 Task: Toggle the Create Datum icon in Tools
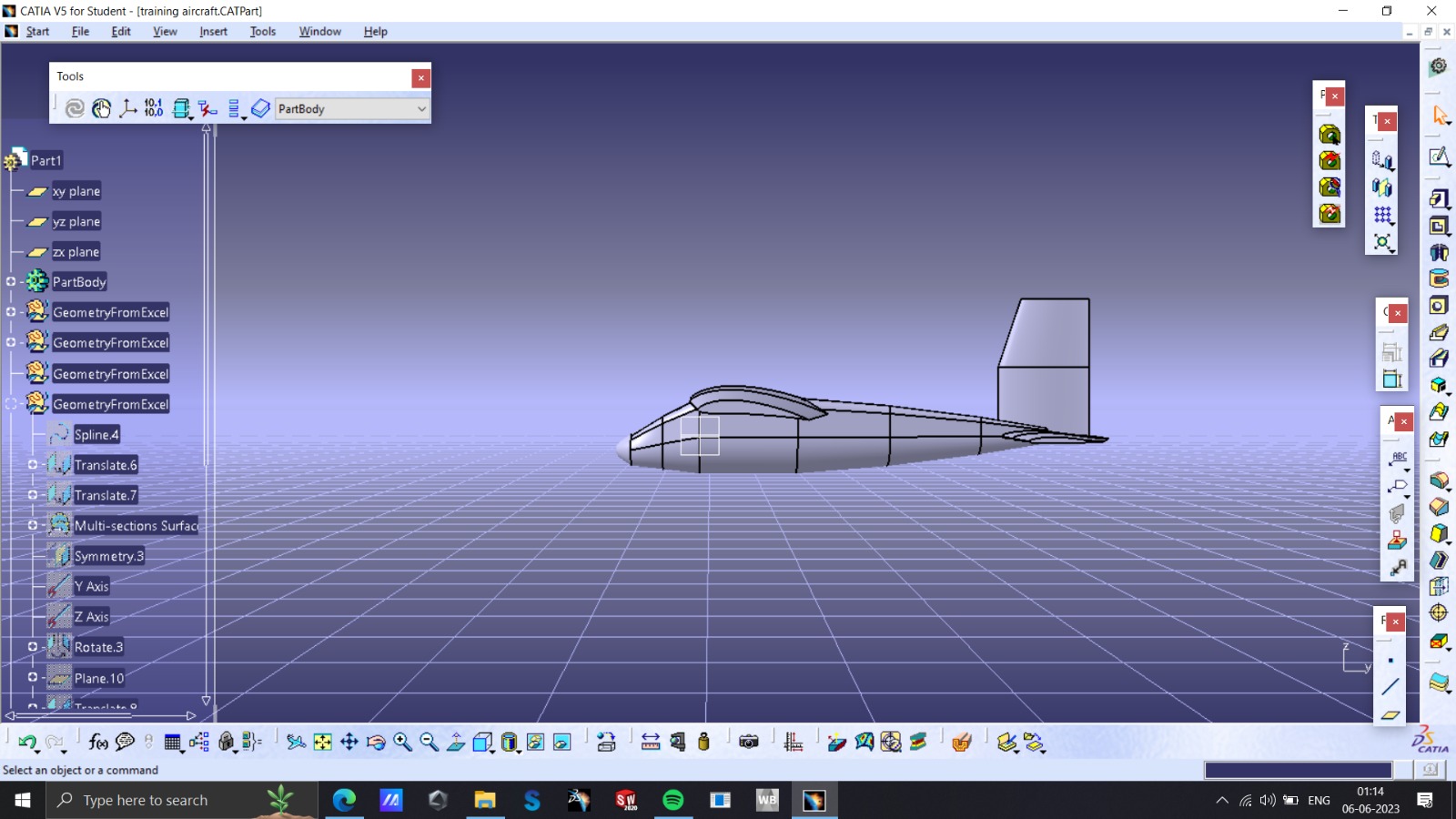pyautogui.click(x=207, y=108)
